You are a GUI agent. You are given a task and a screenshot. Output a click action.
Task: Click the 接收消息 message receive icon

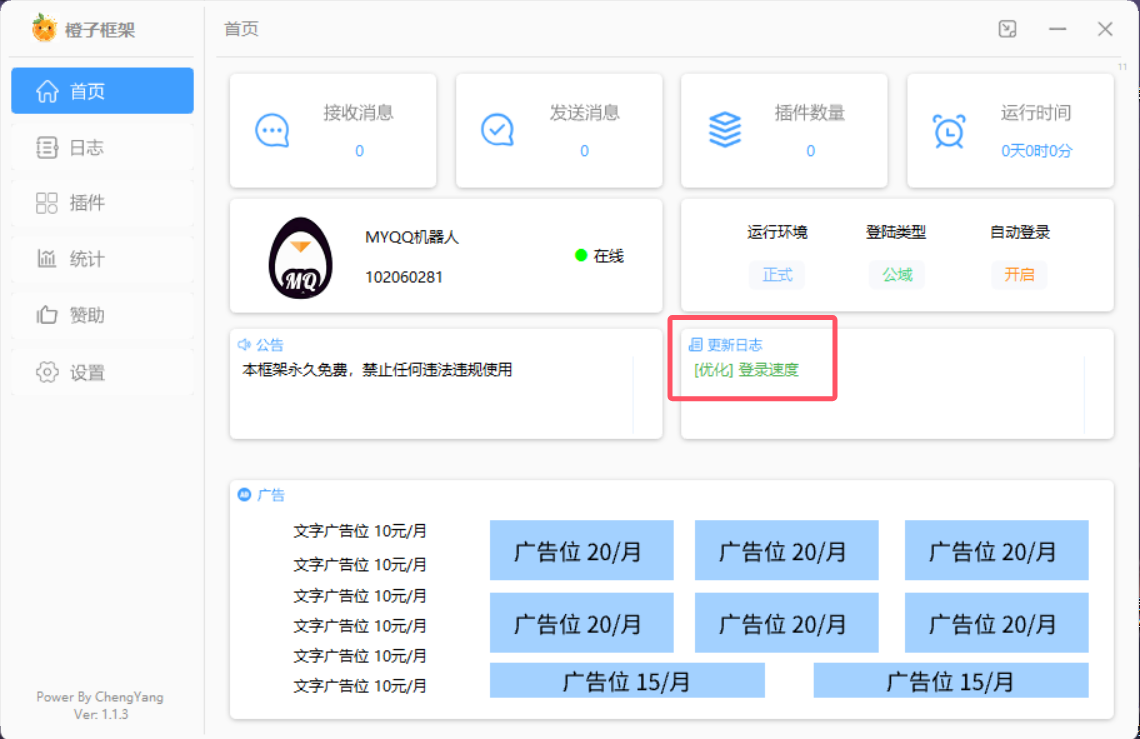[270, 130]
